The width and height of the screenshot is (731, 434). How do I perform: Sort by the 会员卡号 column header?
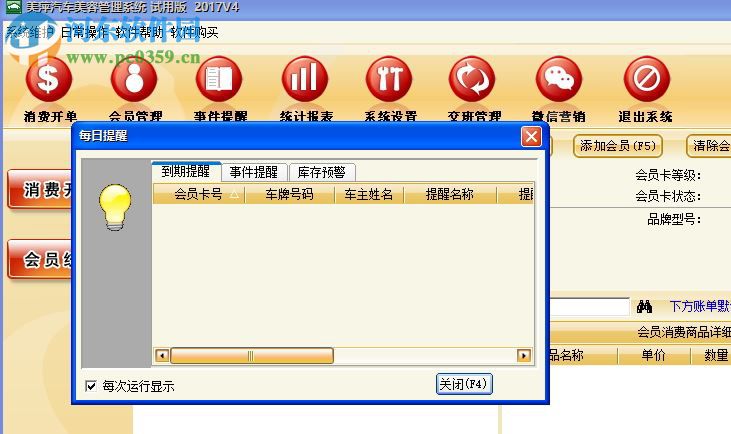tap(199, 194)
